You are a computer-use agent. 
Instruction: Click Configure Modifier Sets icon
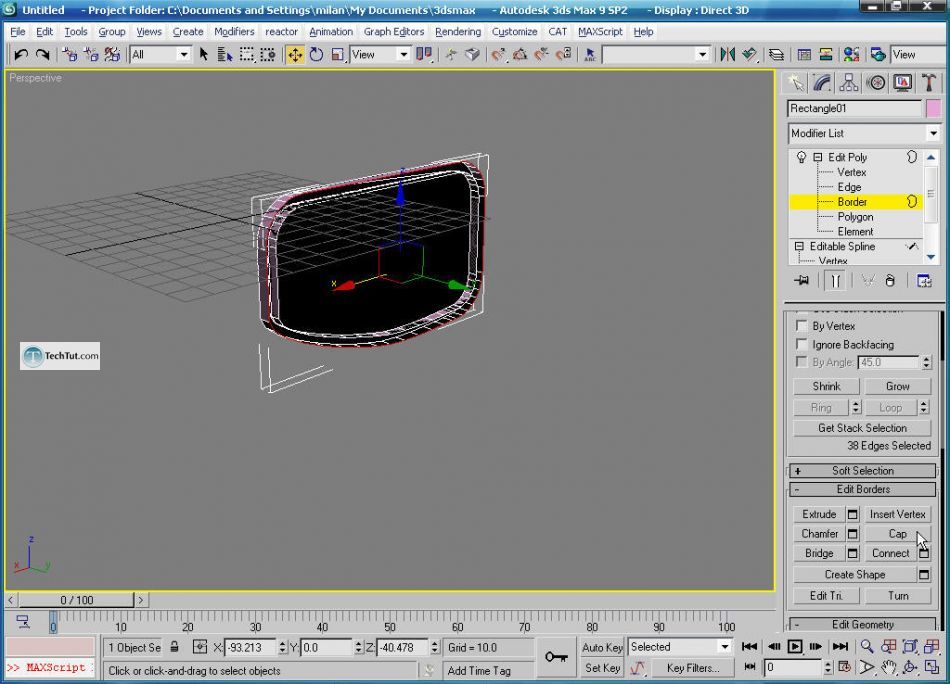(x=924, y=281)
